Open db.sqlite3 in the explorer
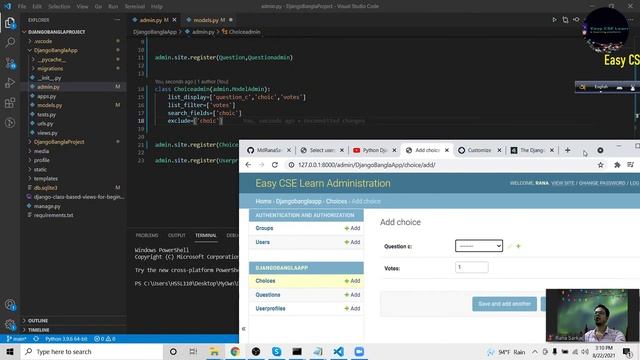The height and width of the screenshot is (360, 640). (x=45, y=188)
